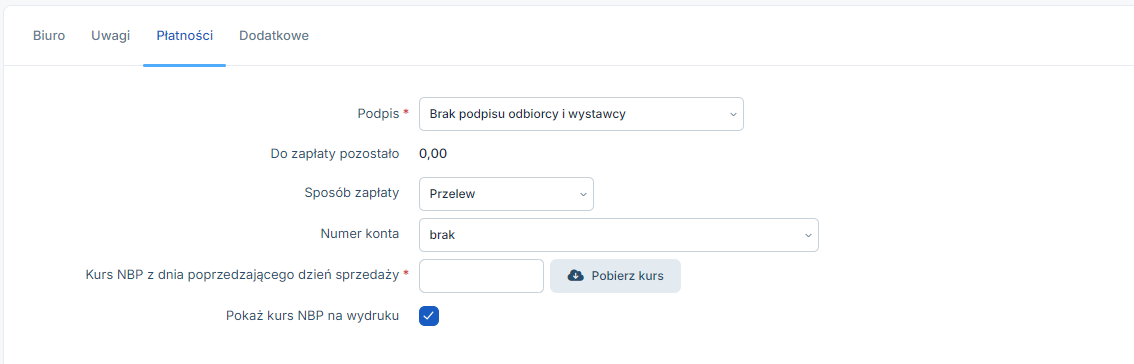
Task: Open the Numer konta dropdown showing brak
Action: point(618,235)
